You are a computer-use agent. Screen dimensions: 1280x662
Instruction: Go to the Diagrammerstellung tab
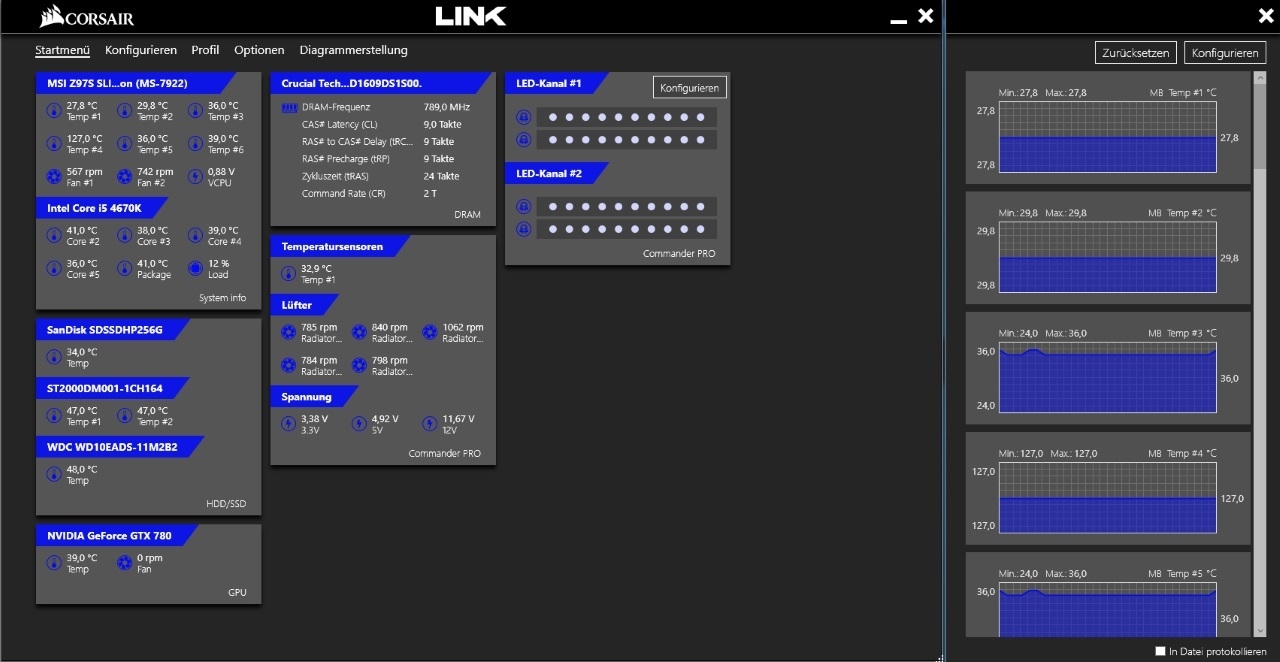(x=354, y=50)
